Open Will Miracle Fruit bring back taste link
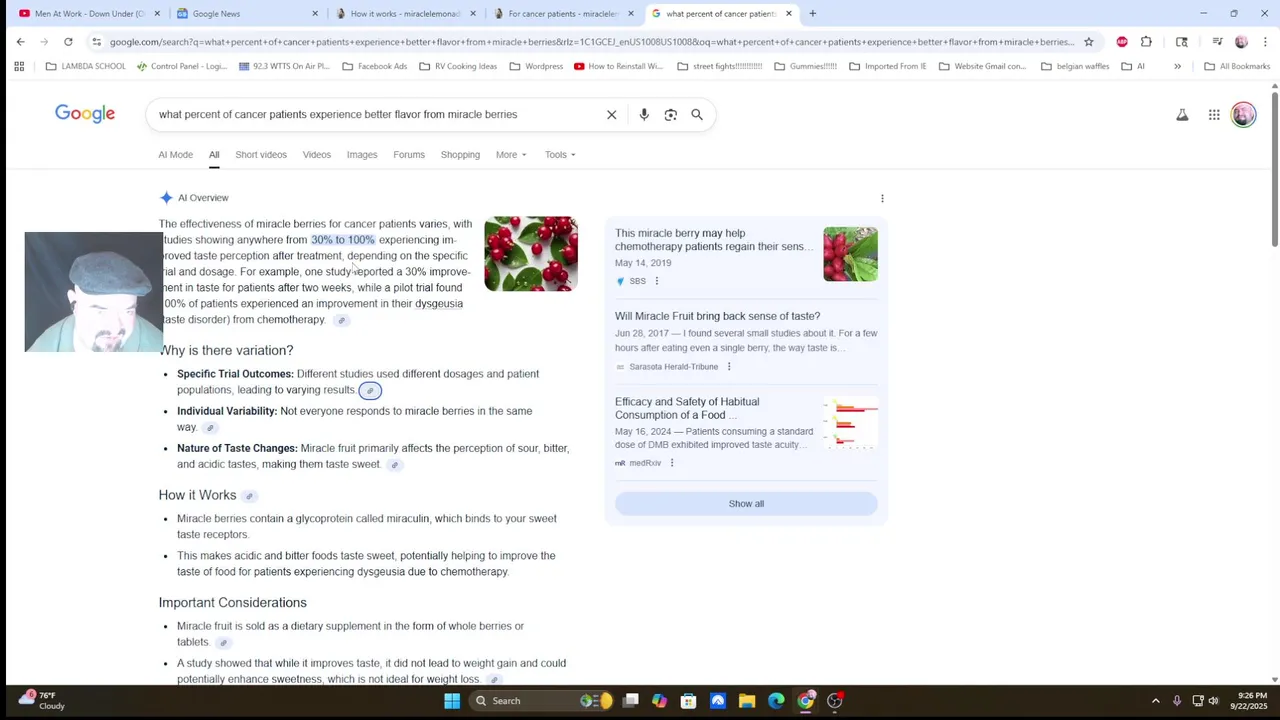 pyautogui.click(x=717, y=316)
